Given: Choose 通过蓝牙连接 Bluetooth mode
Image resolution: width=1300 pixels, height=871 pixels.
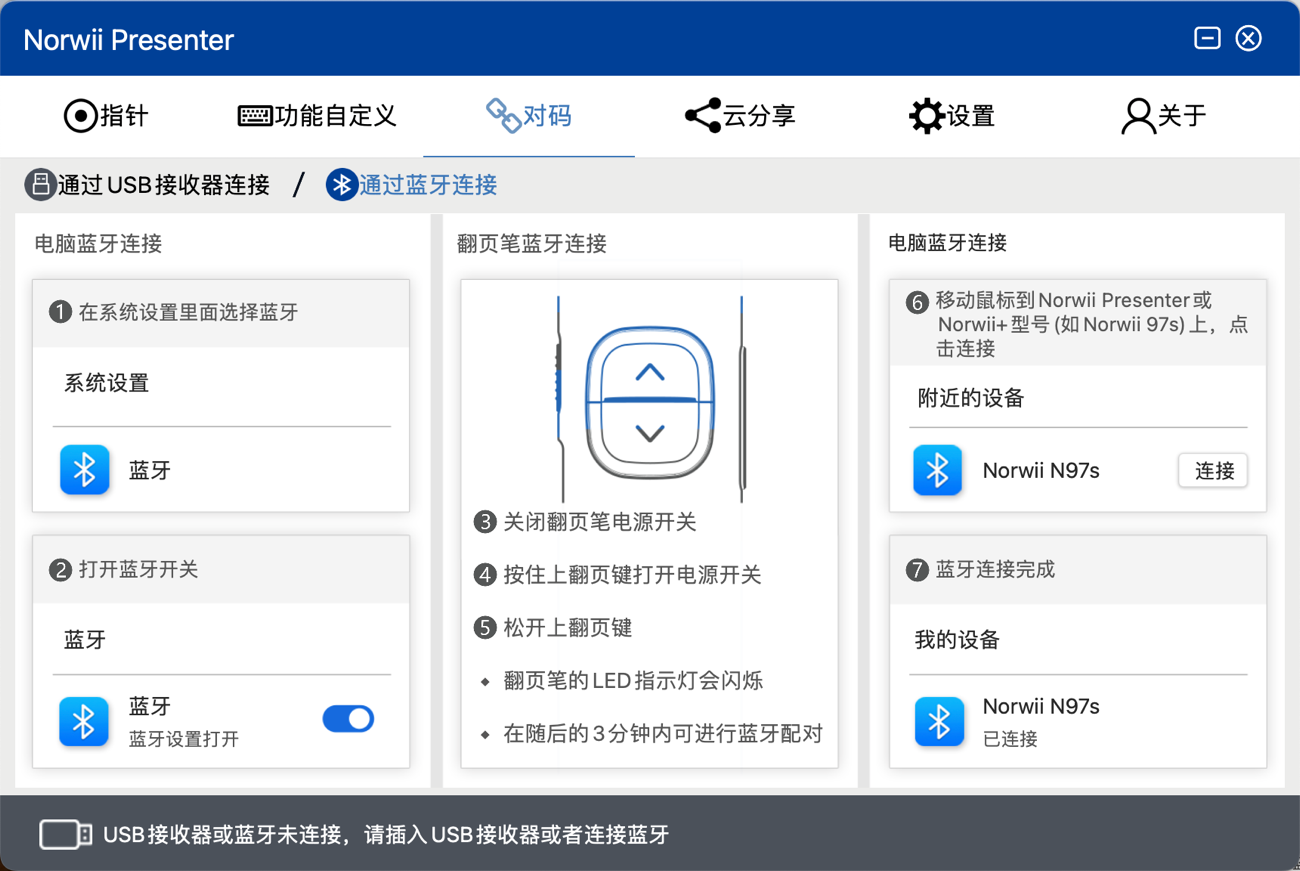Looking at the screenshot, I should [412, 185].
